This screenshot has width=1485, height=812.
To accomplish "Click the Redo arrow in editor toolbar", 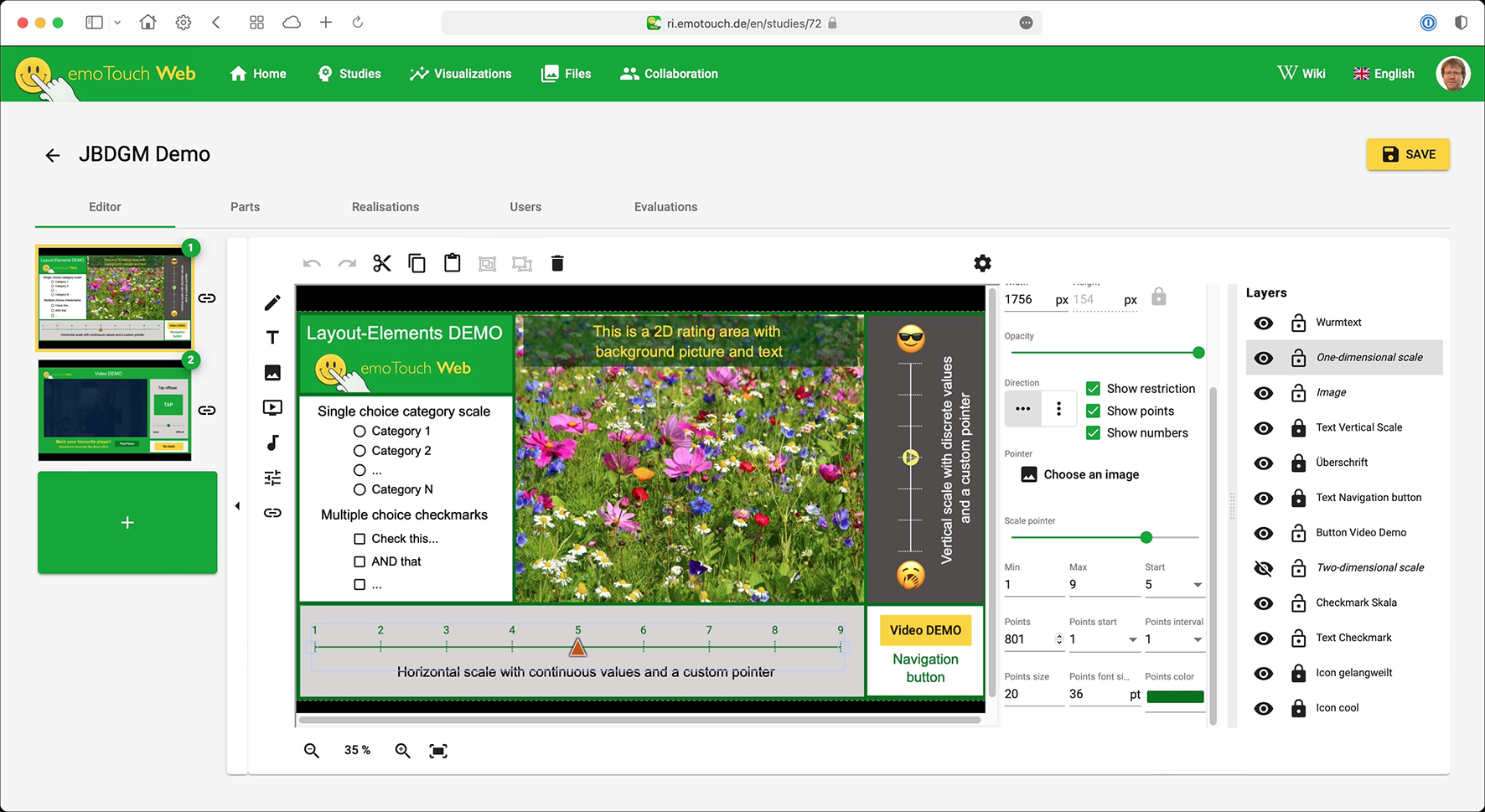I will tap(347, 264).
